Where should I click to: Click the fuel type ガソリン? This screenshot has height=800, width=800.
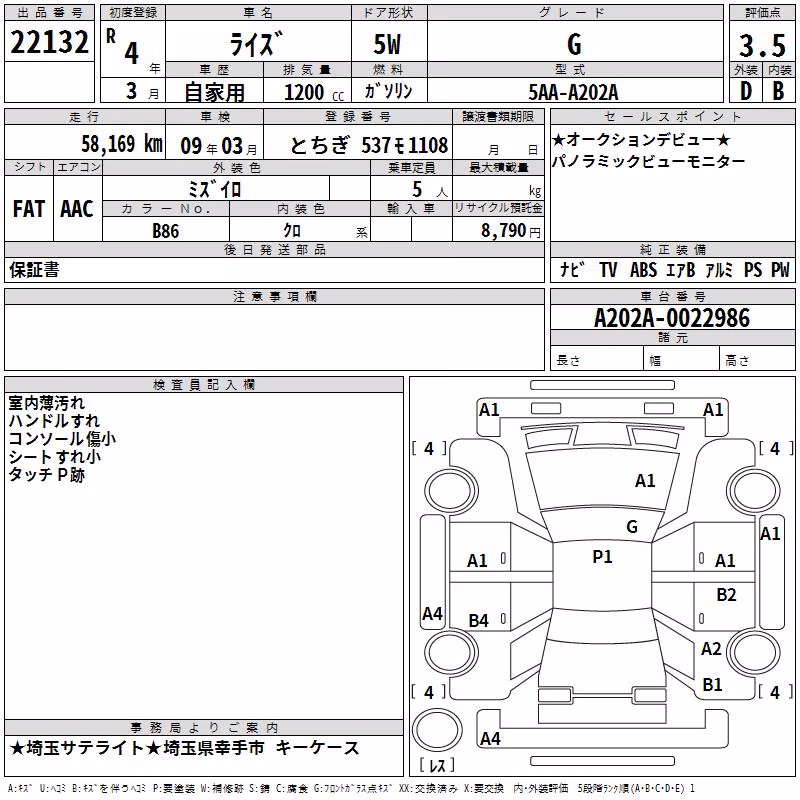tap(388, 91)
